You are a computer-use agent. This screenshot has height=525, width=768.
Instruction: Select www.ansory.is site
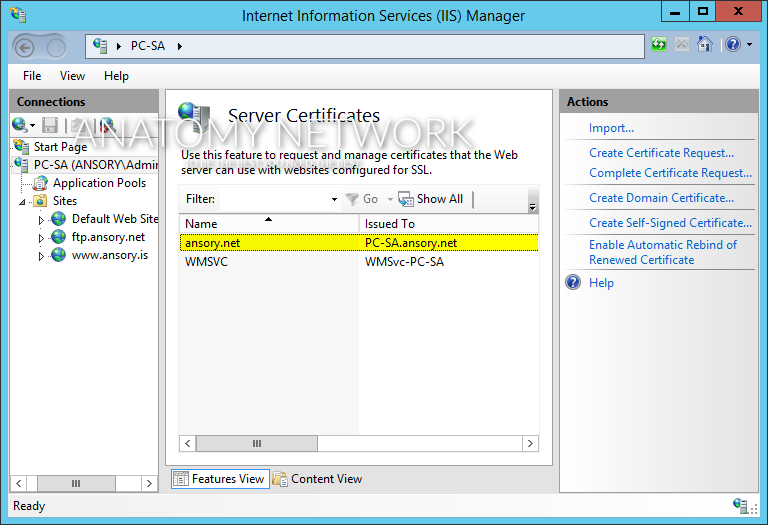pyautogui.click(x=110, y=255)
